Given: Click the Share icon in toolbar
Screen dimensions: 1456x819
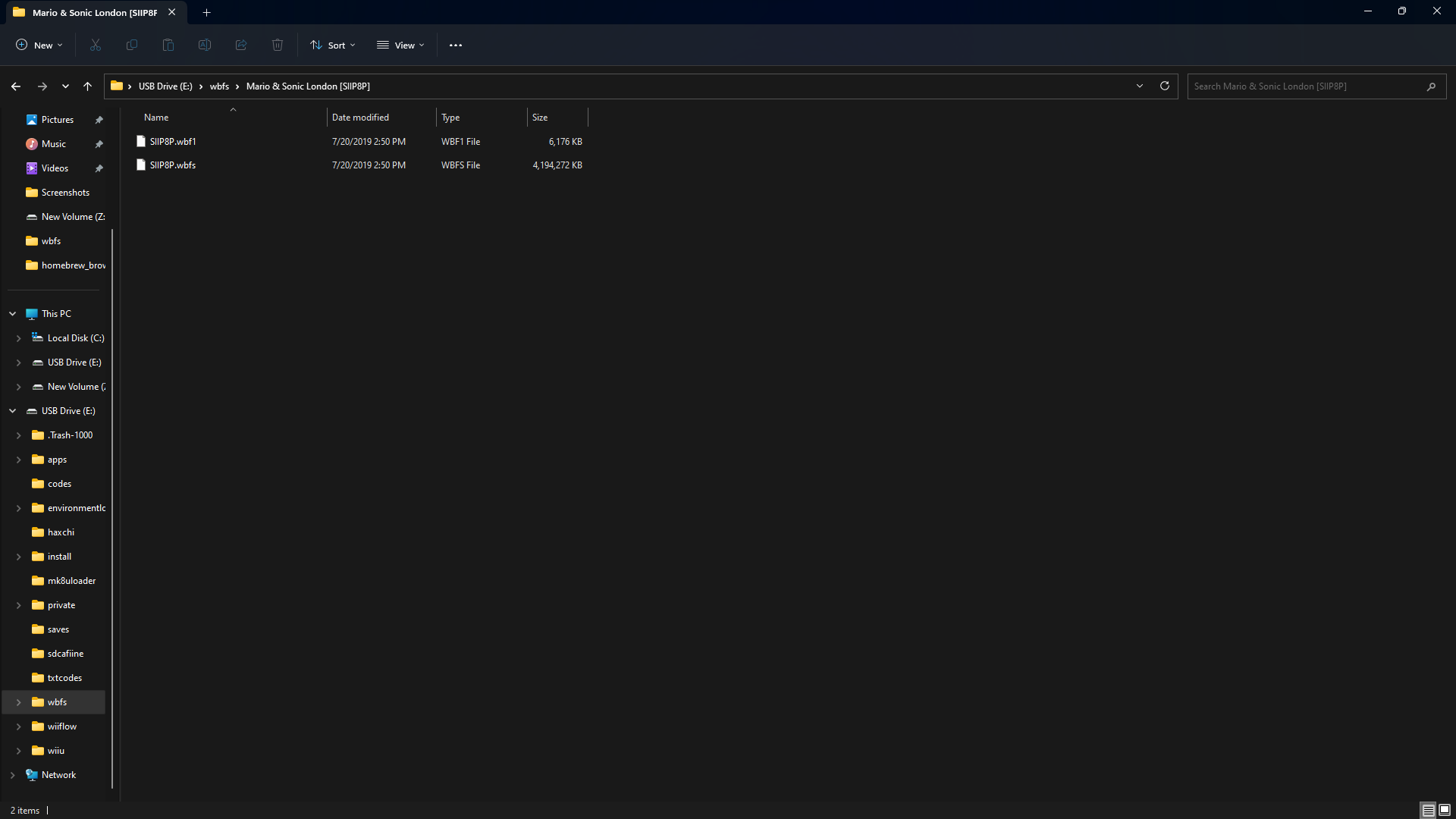Looking at the screenshot, I should (x=241, y=45).
